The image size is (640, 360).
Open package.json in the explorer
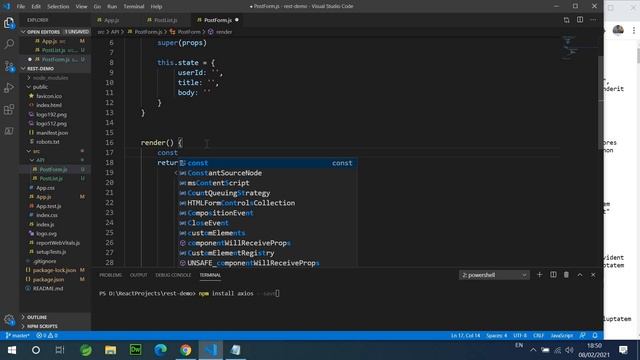[x=48, y=280]
